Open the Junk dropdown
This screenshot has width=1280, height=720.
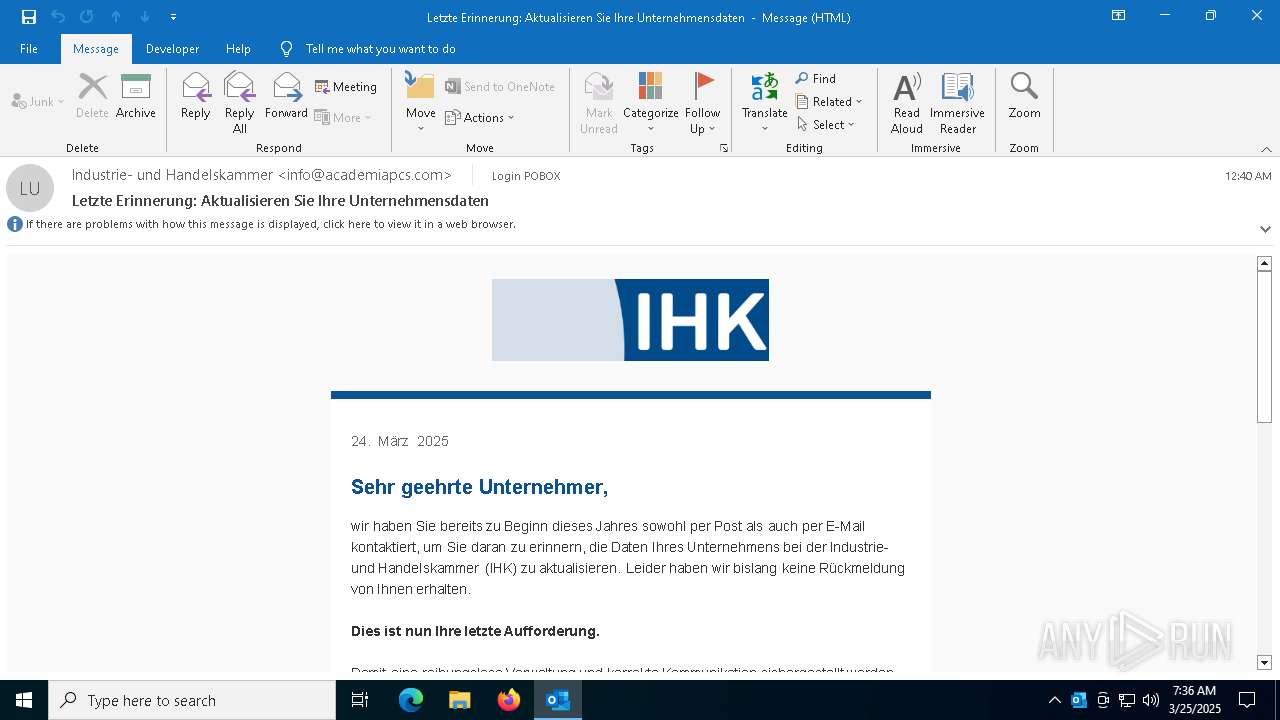coord(38,101)
